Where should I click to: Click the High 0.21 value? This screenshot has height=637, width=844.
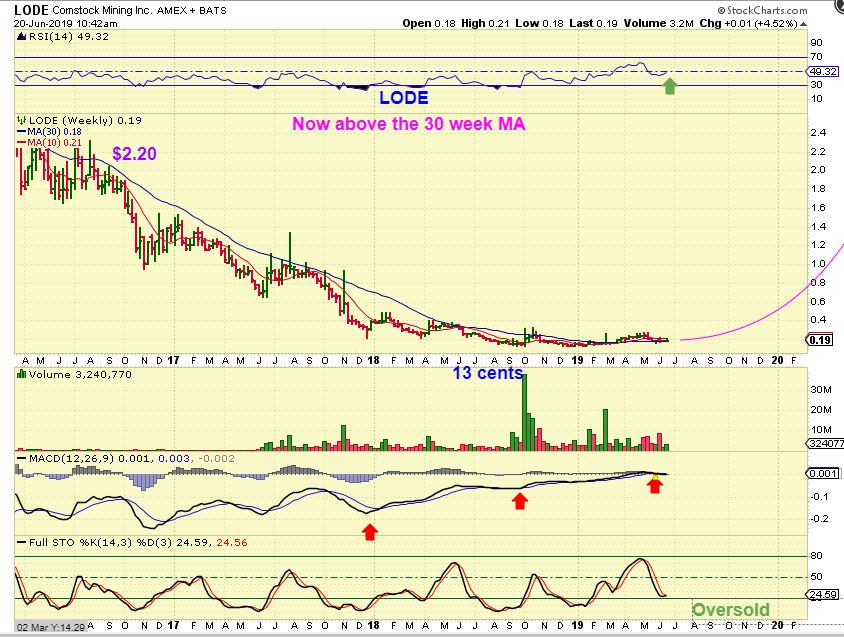pyautogui.click(x=485, y=24)
